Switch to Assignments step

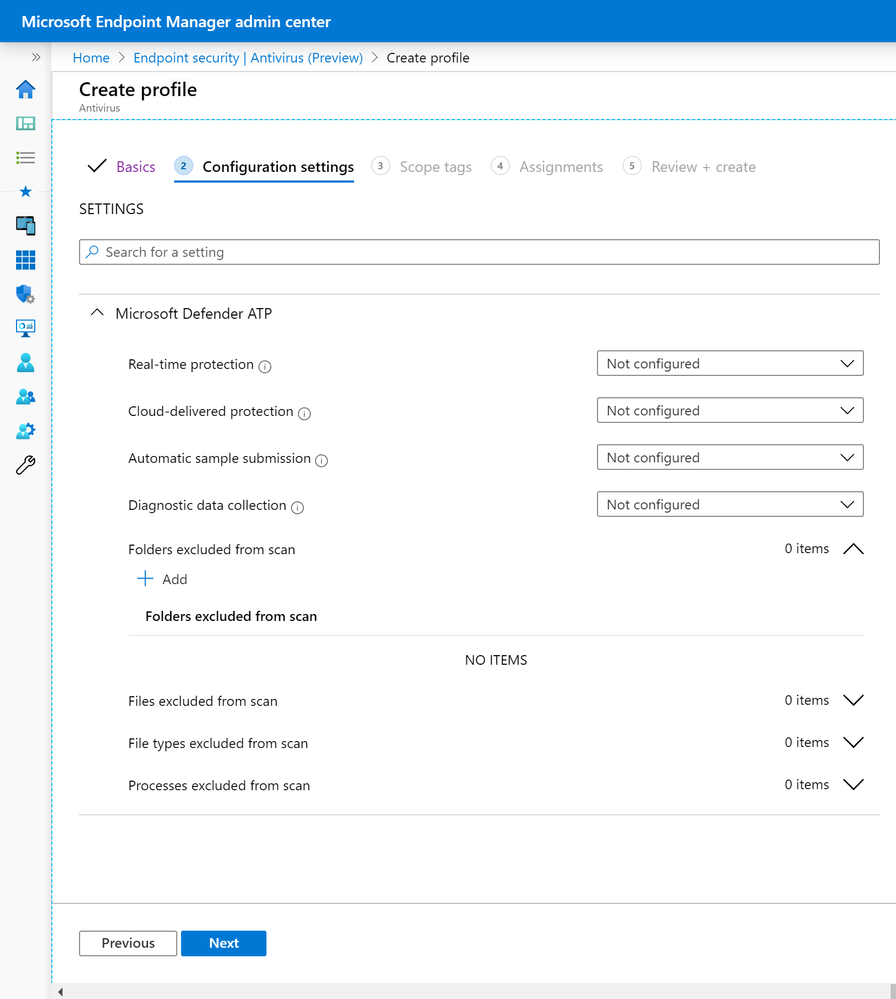point(547,167)
